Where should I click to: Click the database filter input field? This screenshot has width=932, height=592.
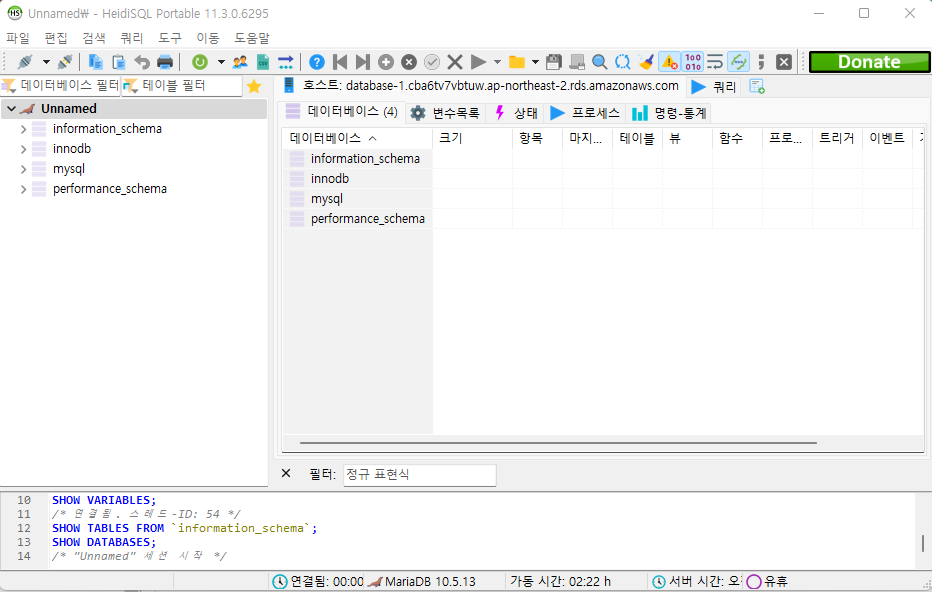pyautogui.click(x=68, y=86)
